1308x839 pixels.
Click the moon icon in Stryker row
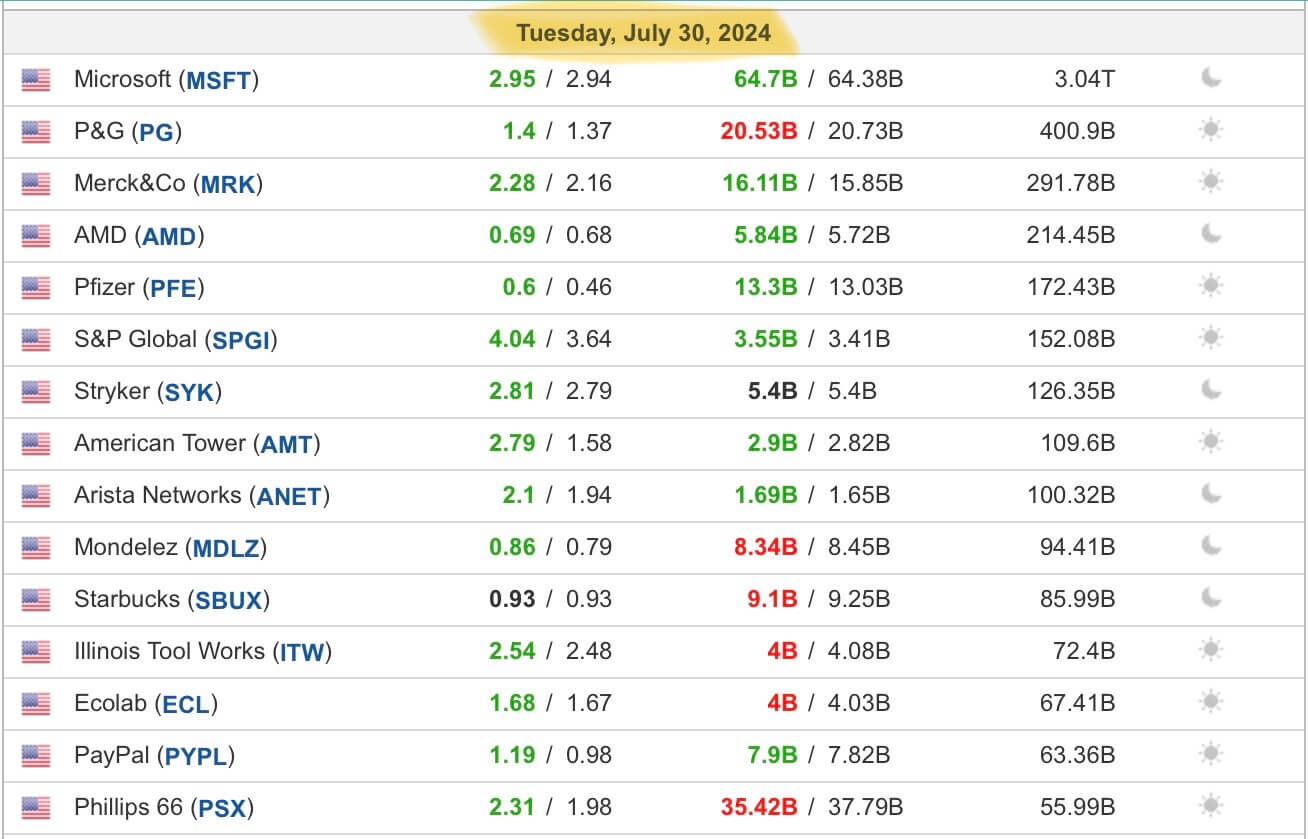[1211, 390]
